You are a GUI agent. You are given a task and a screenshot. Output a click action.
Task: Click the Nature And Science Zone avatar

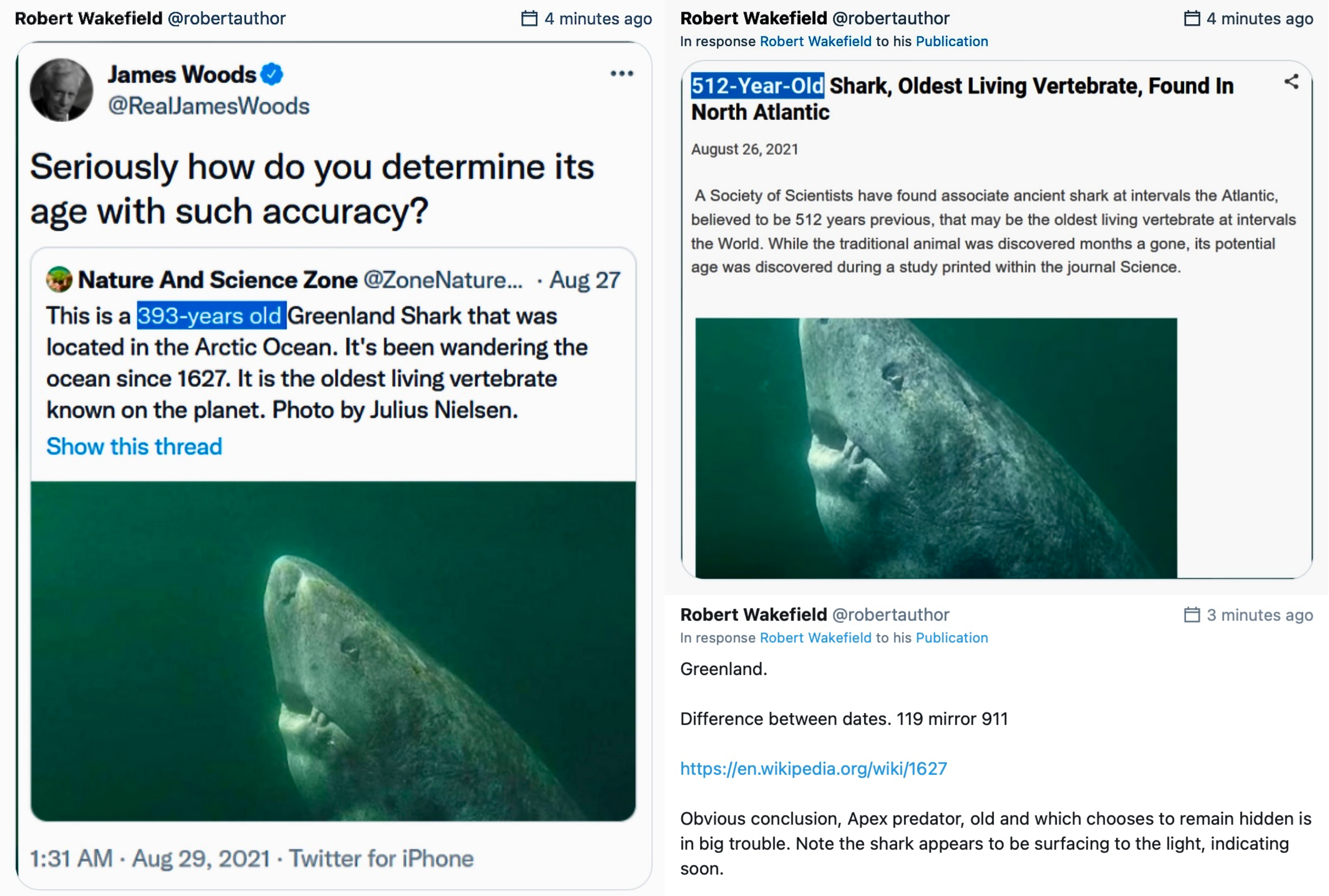coord(59,279)
